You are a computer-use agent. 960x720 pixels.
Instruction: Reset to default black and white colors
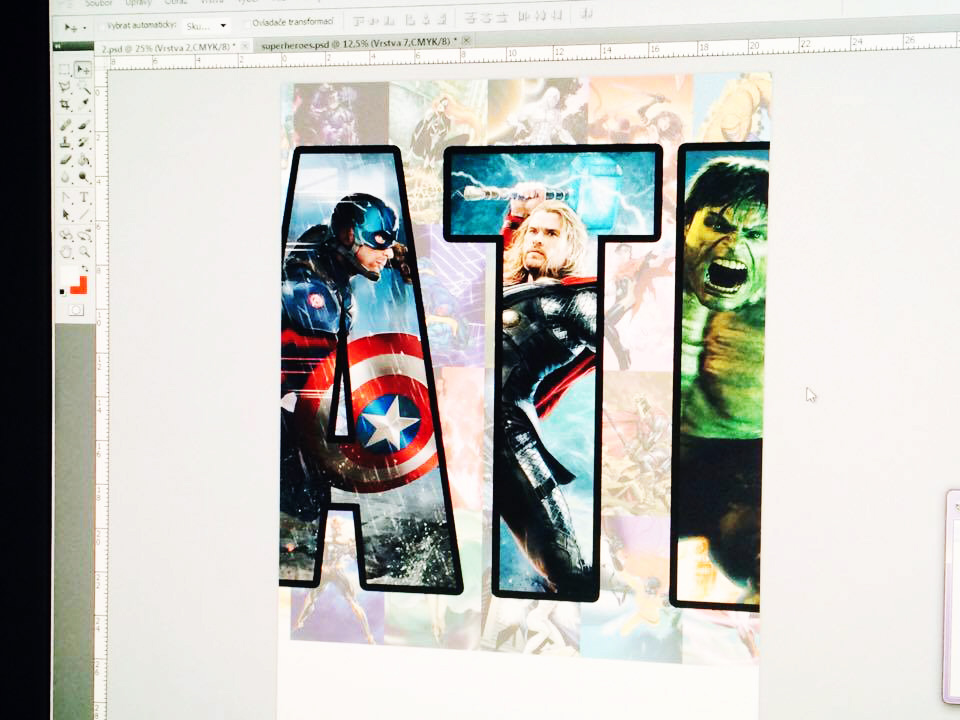click(62, 291)
